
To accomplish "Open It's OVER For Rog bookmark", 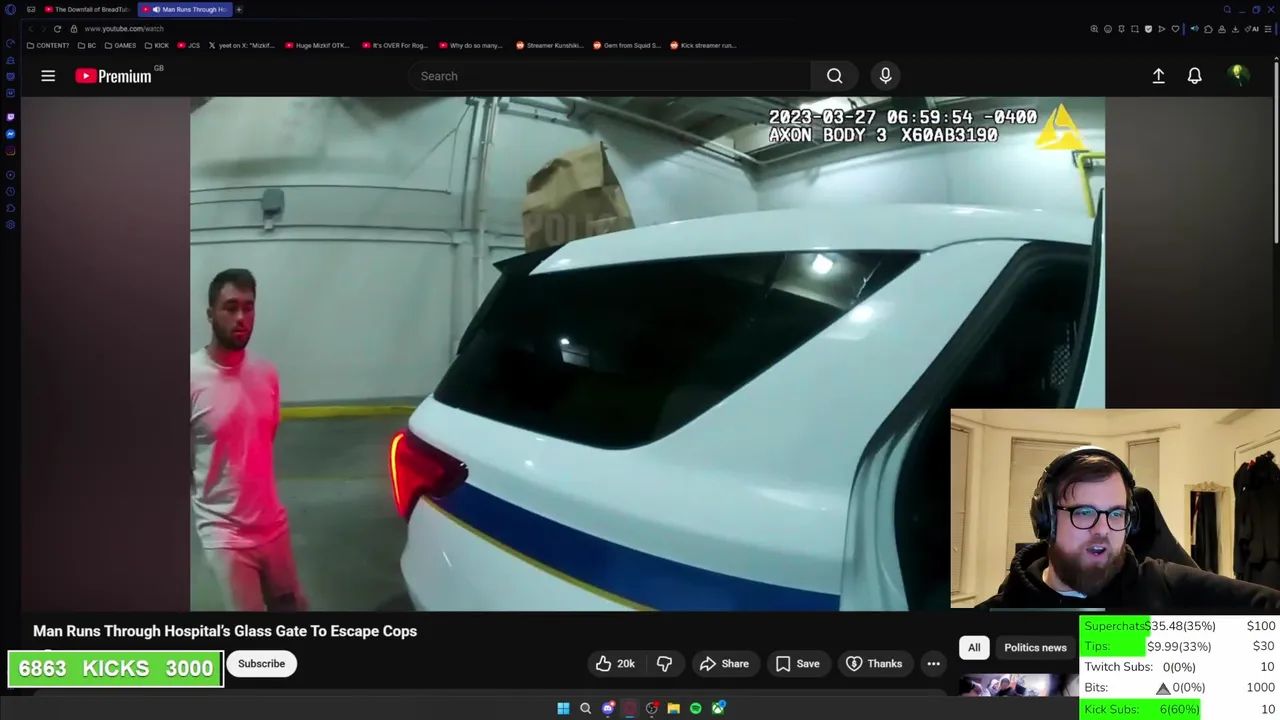I will tap(395, 45).
